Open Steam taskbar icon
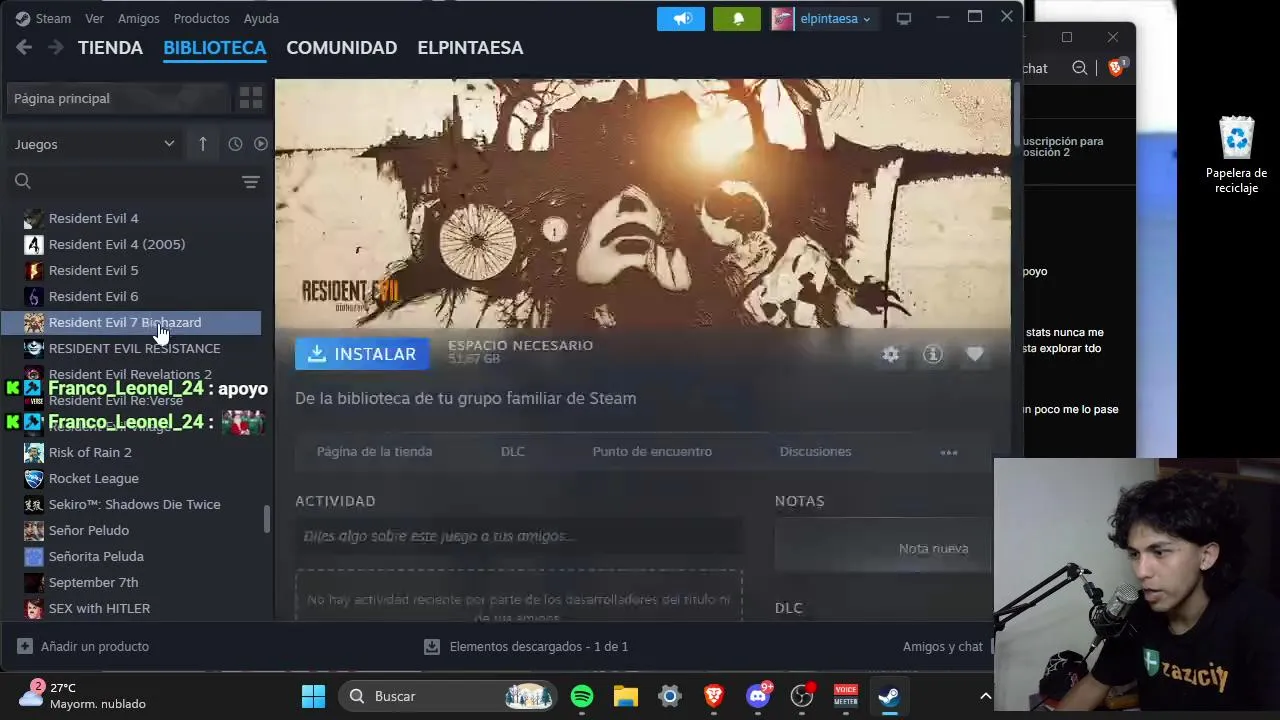The image size is (1280, 720). click(x=889, y=696)
